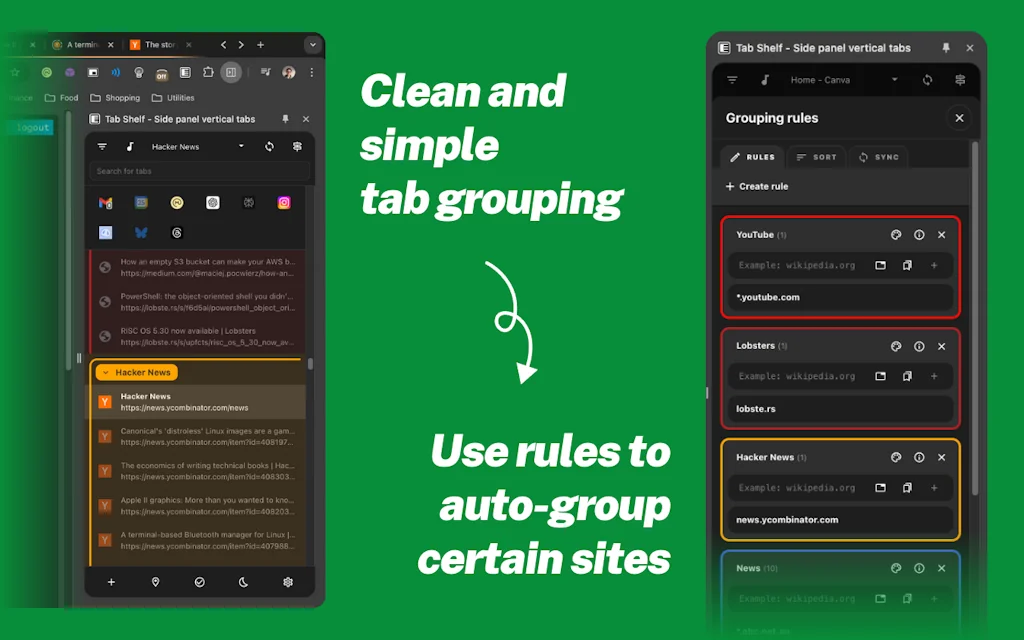Click the filter icon in left Tab Shelf panel

(x=102, y=147)
